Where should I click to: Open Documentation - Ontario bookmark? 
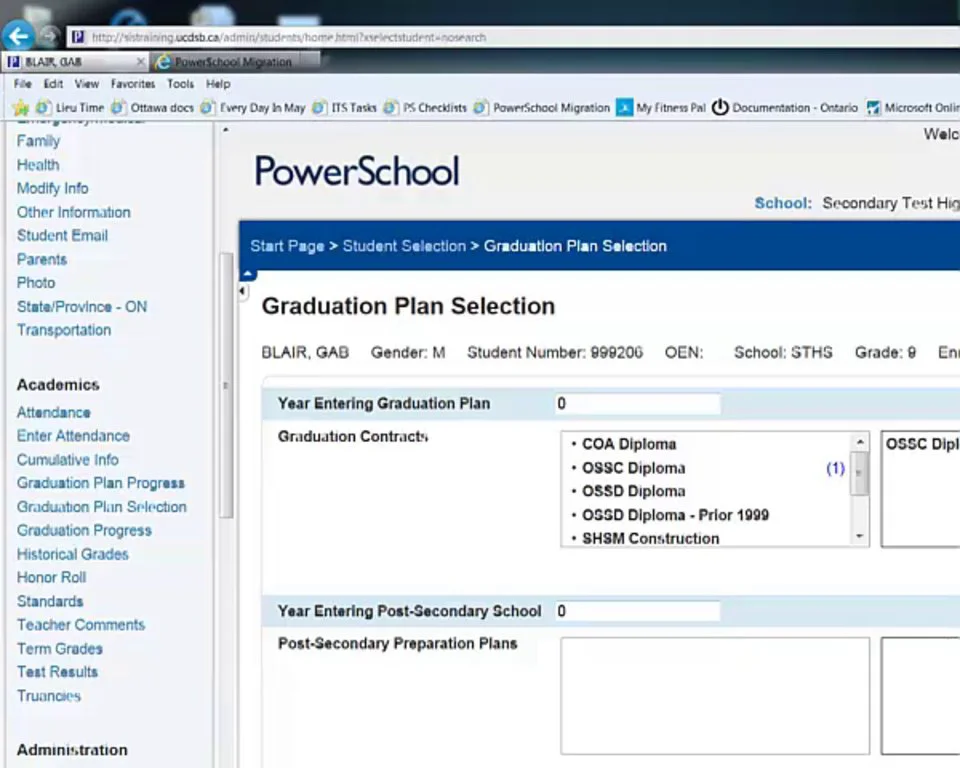[x=785, y=108]
